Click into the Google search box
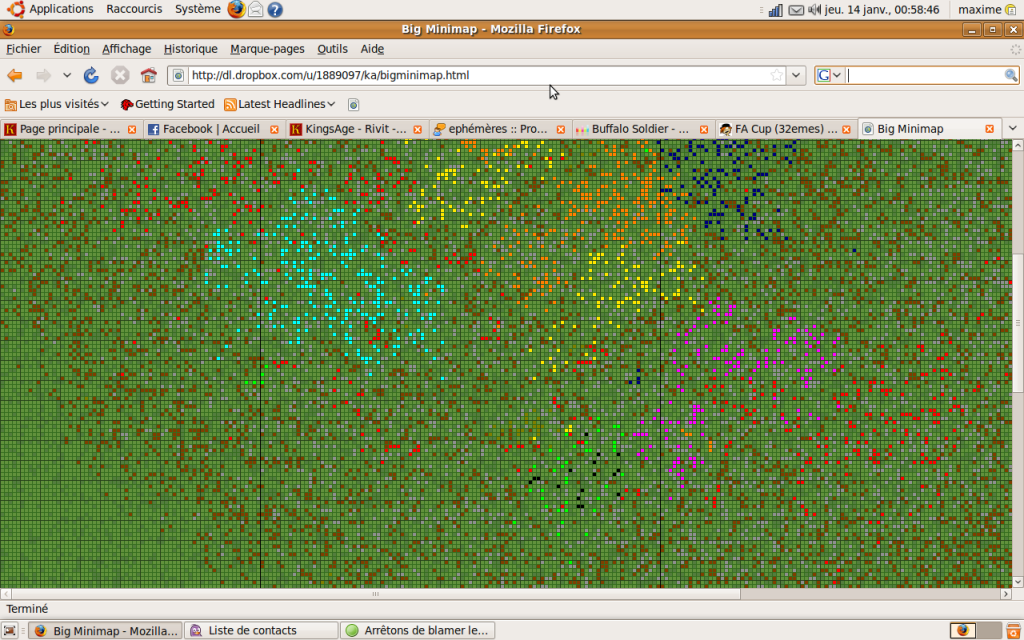The image size is (1024, 640). coord(924,75)
